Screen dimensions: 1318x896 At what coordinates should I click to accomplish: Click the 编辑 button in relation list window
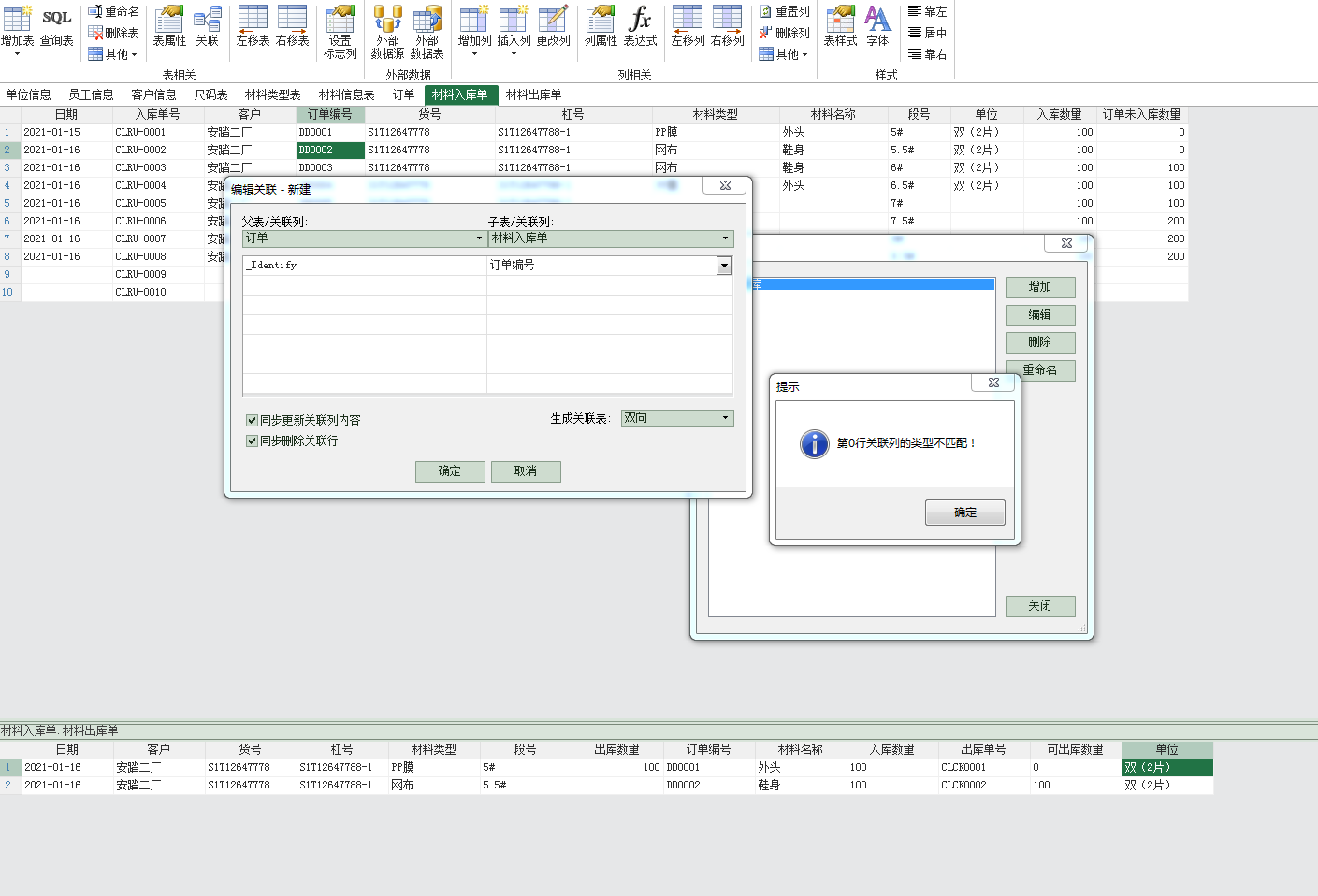[x=1040, y=315]
